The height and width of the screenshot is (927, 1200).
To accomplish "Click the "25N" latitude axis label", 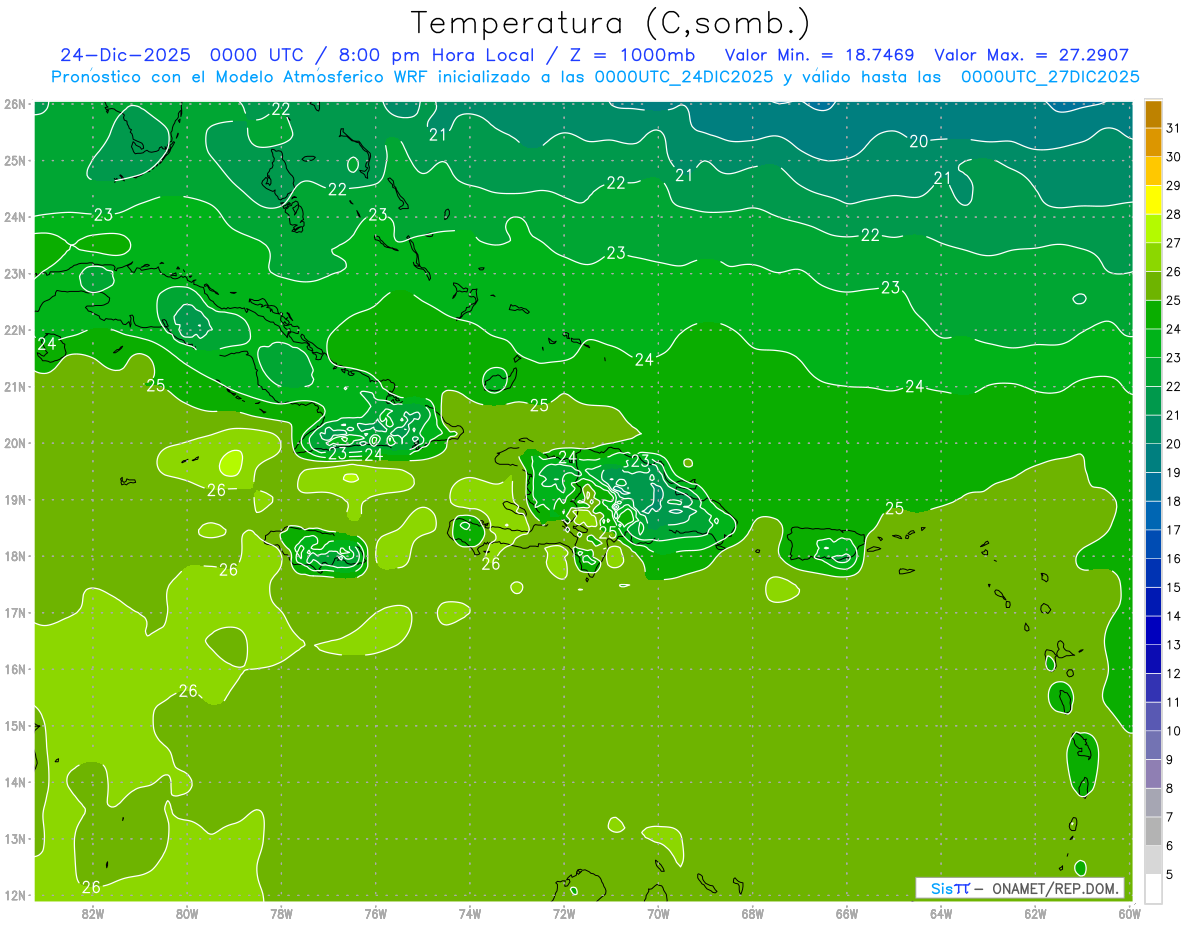I will coord(14,160).
